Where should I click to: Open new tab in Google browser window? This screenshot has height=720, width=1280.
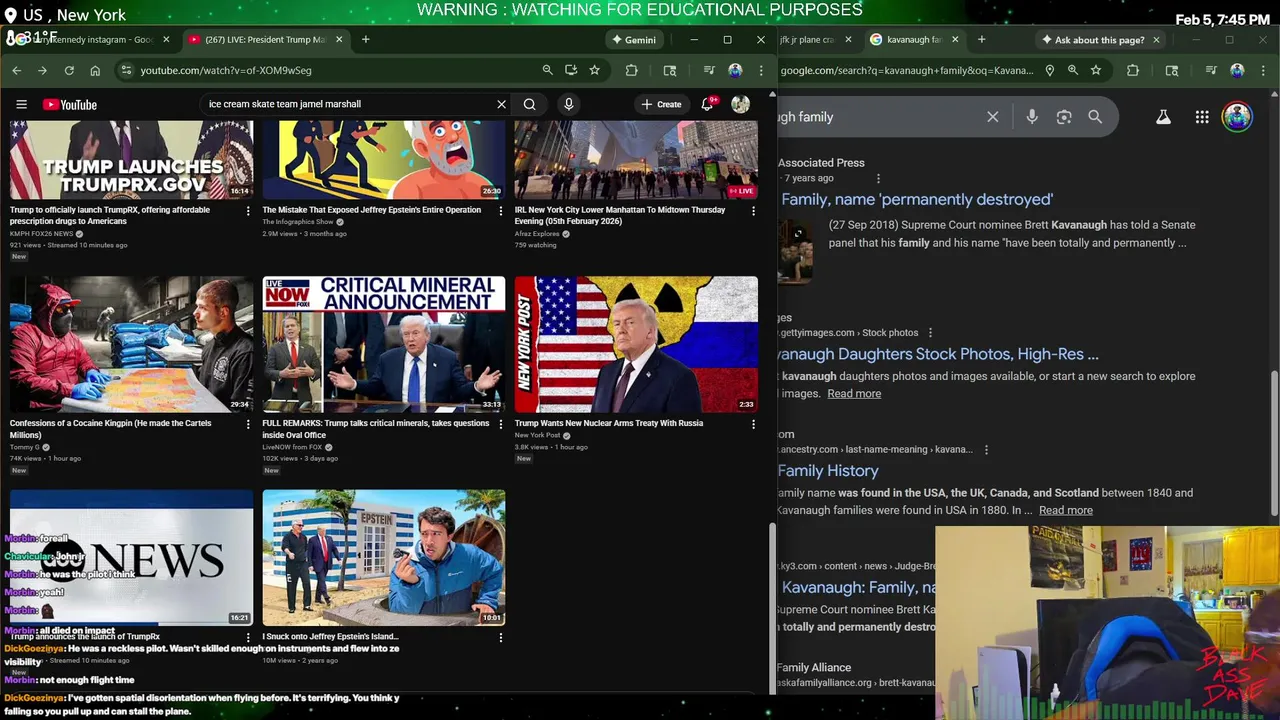[981, 39]
